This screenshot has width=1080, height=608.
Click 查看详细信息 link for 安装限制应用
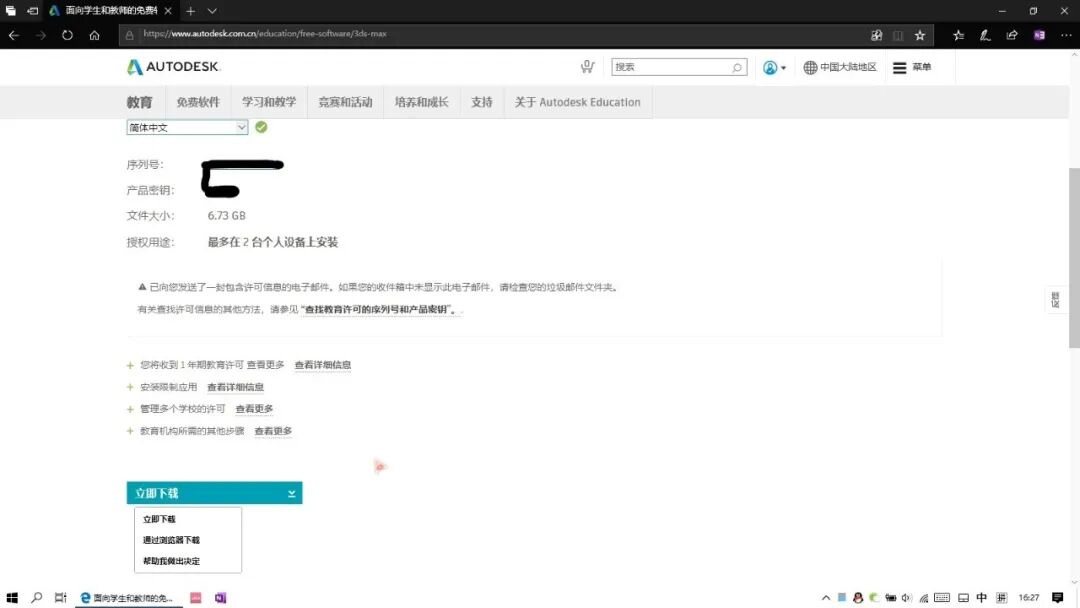pyautogui.click(x=235, y=387)
